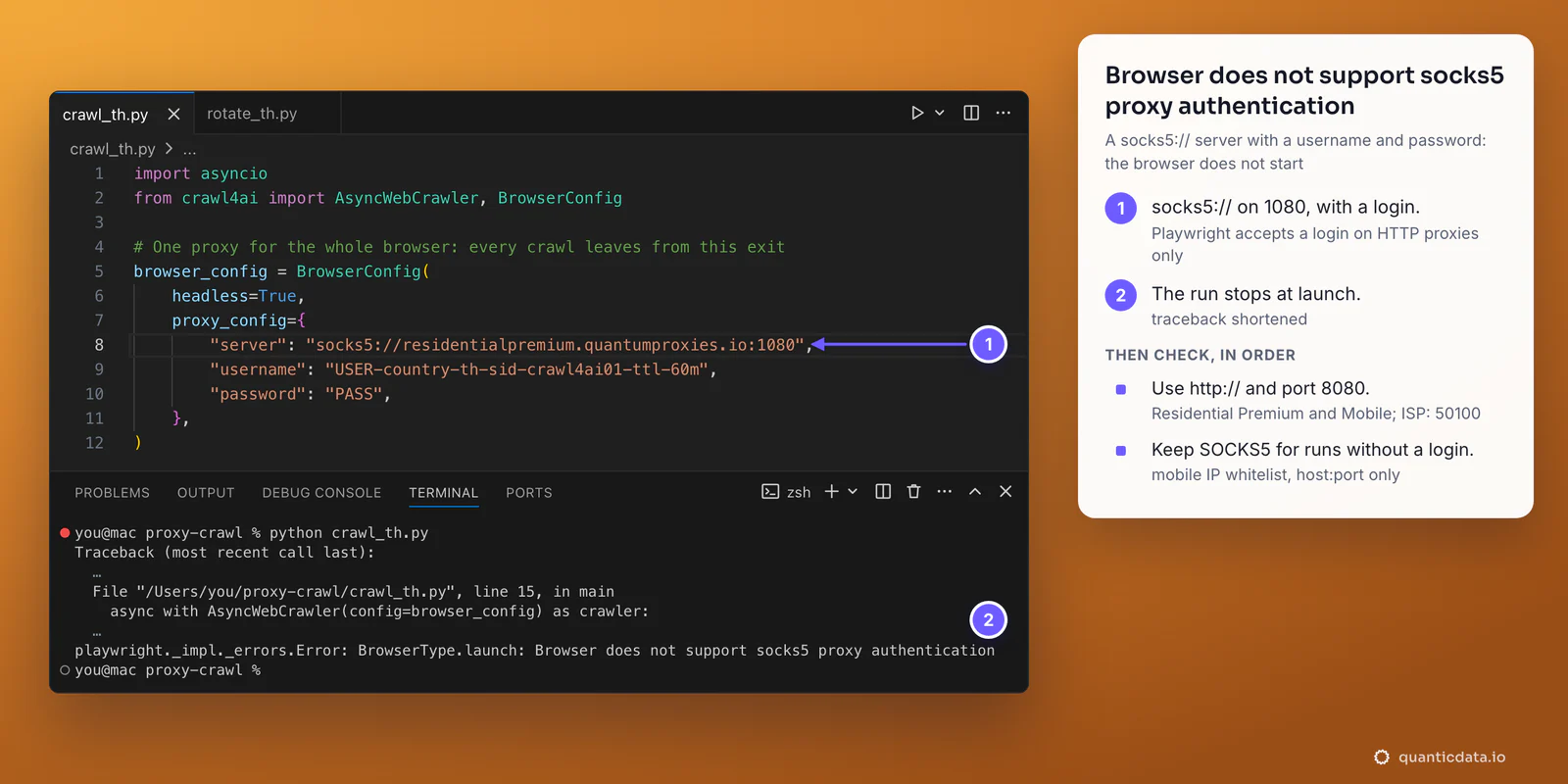The image size is (1568, 784).
Task: Maximize the panel with the up chevron
Action: [x=975, y=491]
